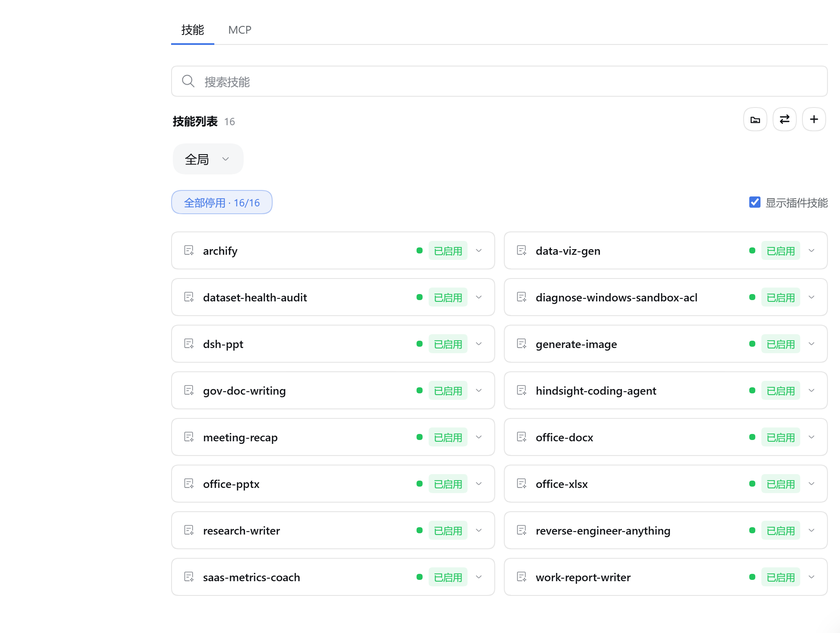Click the saas-metrics-coach skill icon

[189, 577]
